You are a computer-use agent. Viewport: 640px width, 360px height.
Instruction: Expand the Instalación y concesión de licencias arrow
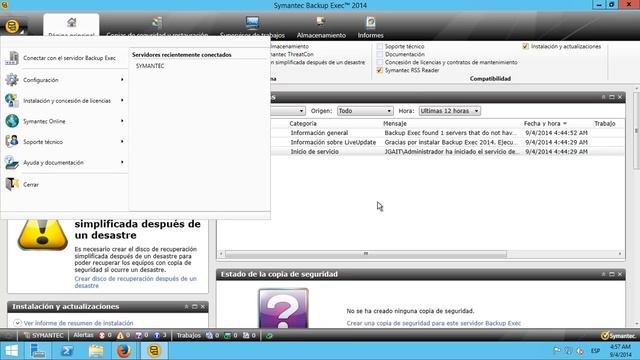pyautogui.click(x=122, y=100)
